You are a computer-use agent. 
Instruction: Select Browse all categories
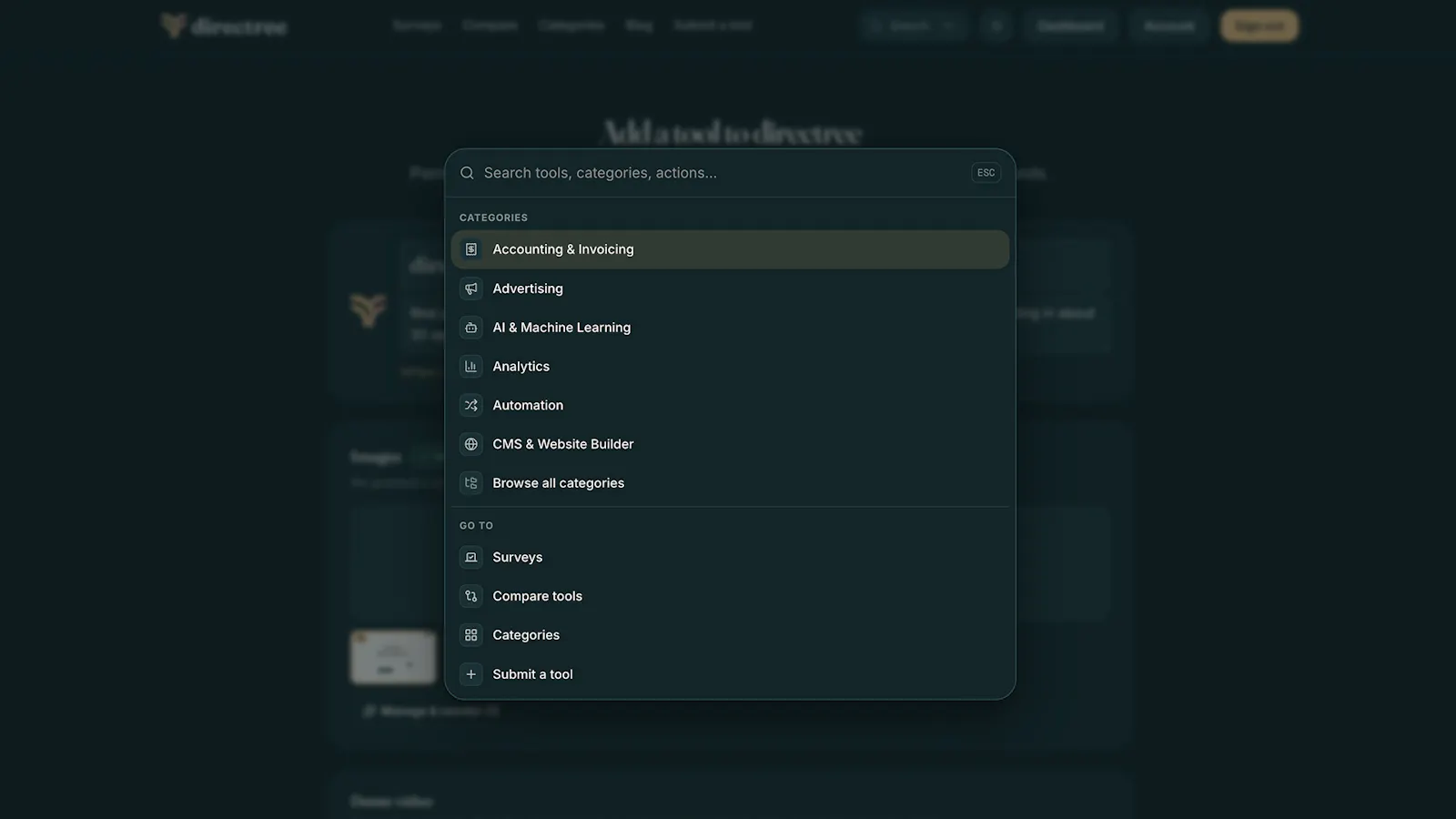[x=730, y=483]
